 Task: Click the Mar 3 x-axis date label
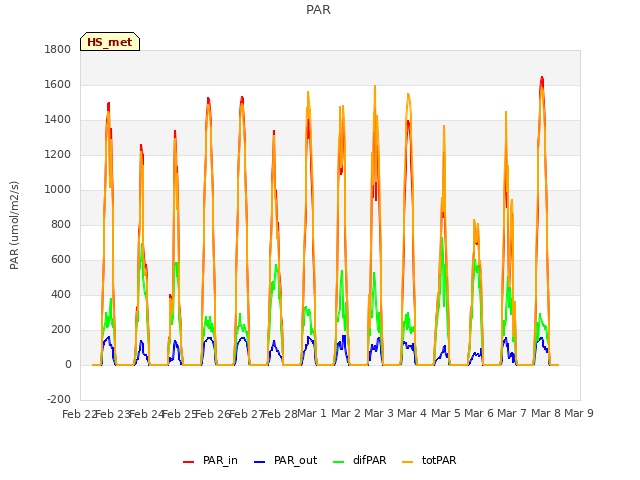pyautogui.click(x=379, y=413)
